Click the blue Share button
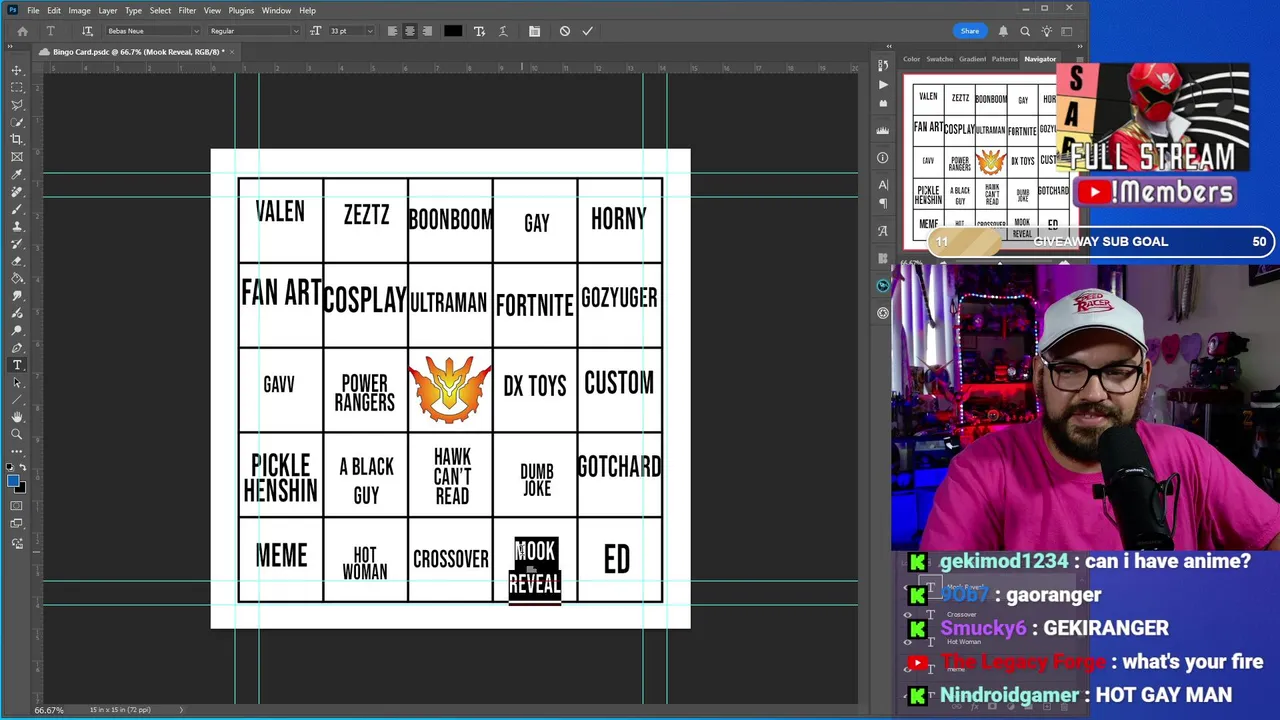 click(970, 31)
